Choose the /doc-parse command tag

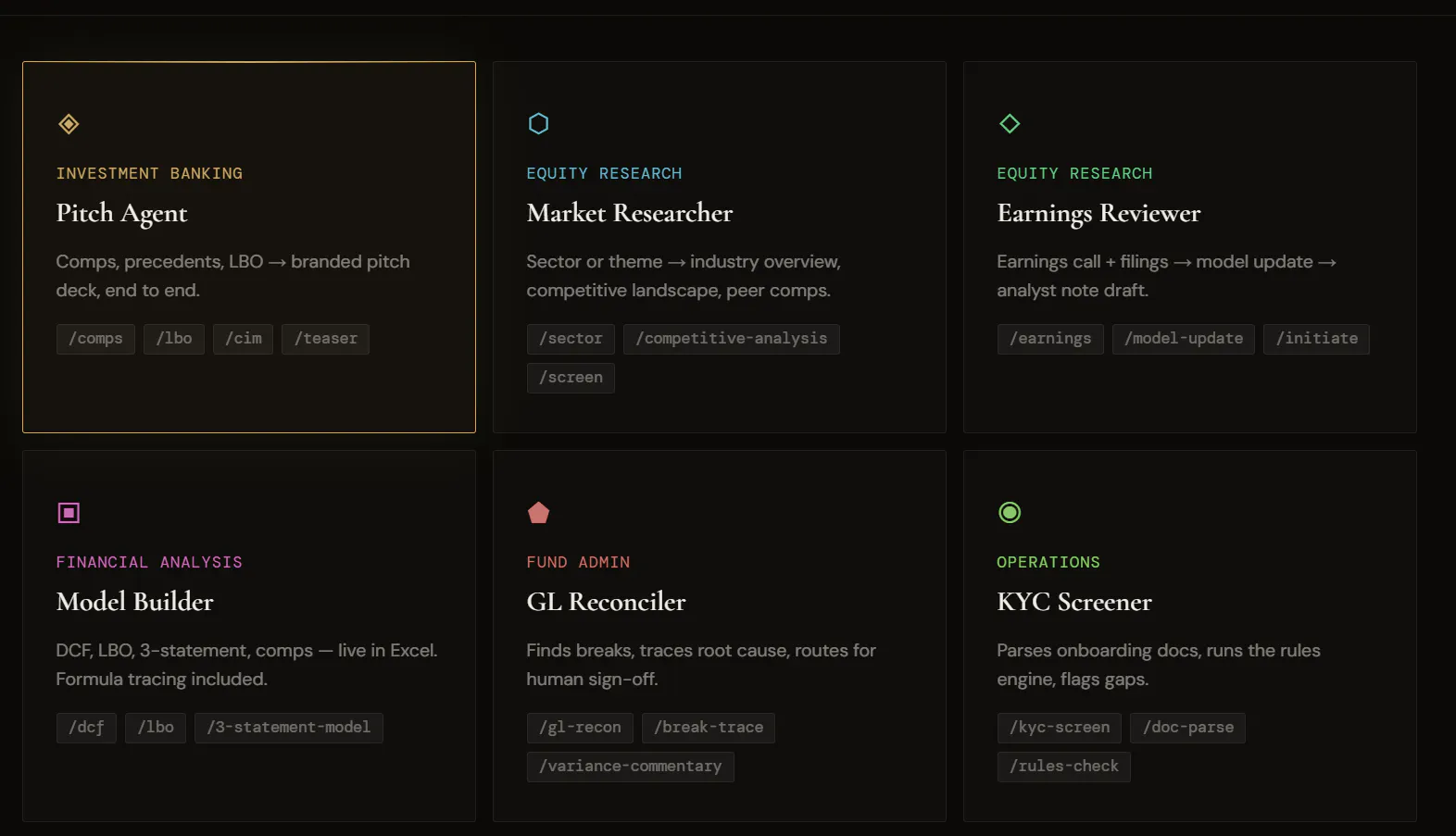coord(1188,728)
